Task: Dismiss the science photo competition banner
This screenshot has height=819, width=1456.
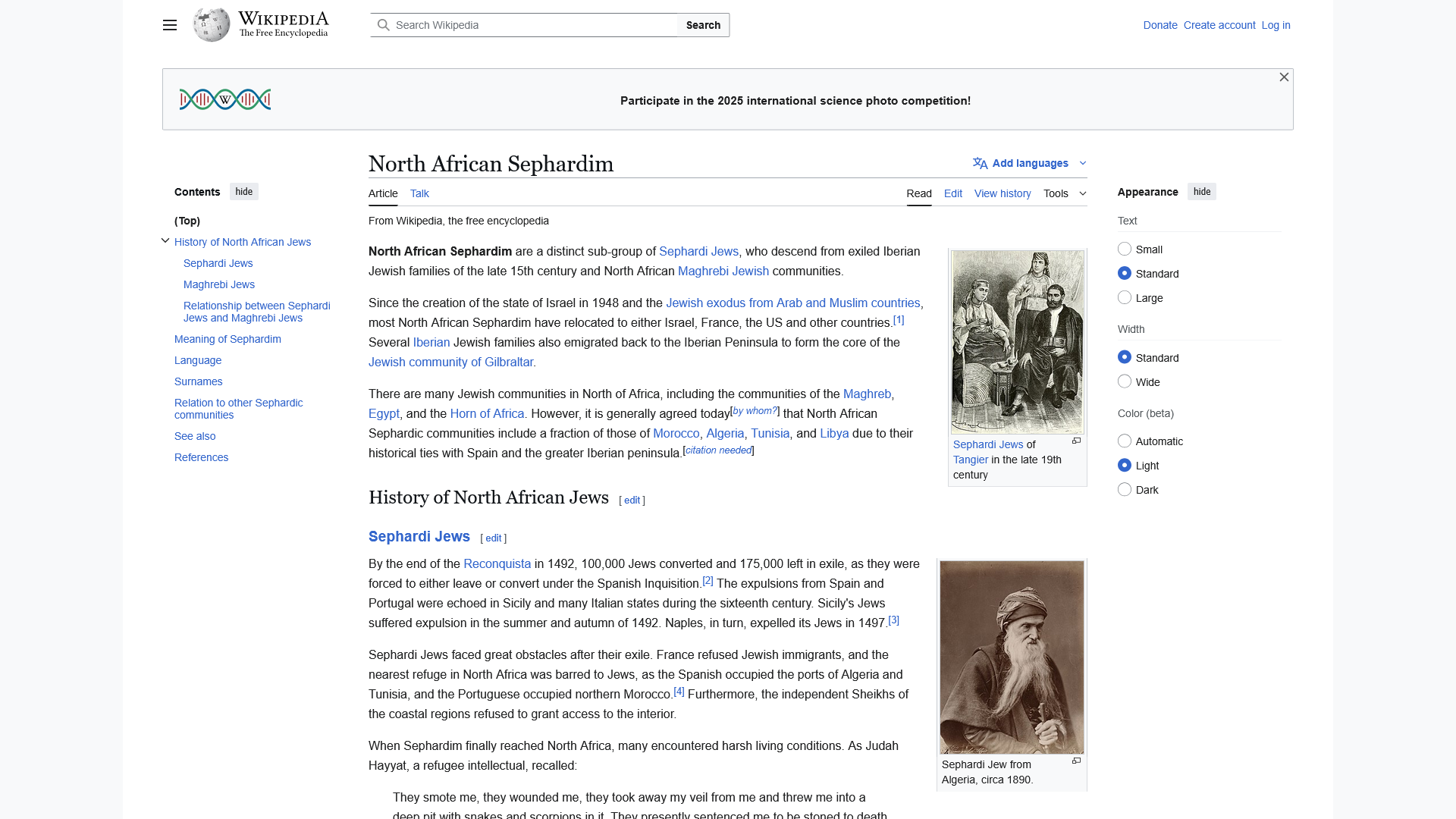Action: coord(1284,77)
